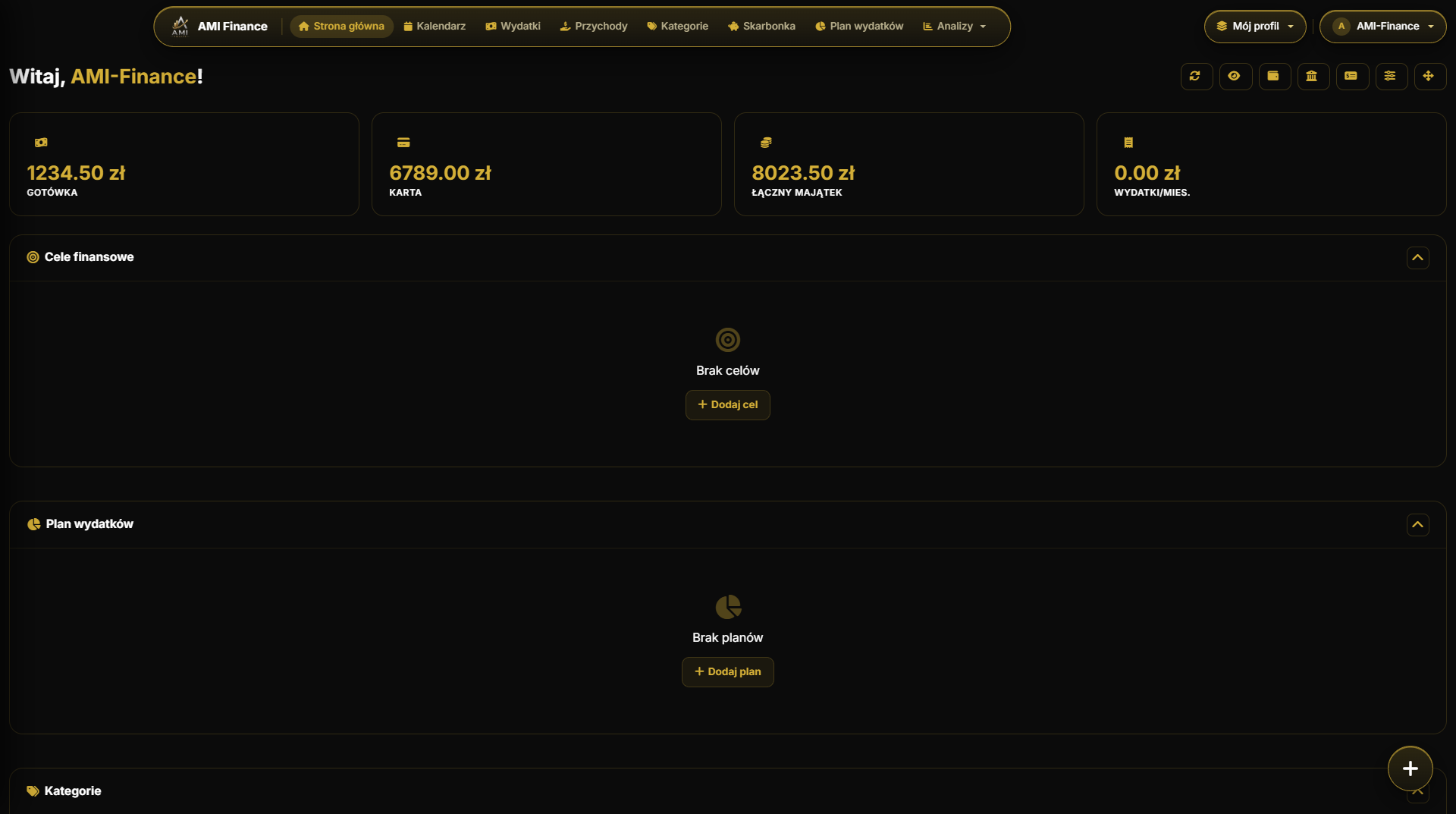Collapse the Plan wydatków section
The height and width of the screenshot is (814, 1456).
(1417, 525)
